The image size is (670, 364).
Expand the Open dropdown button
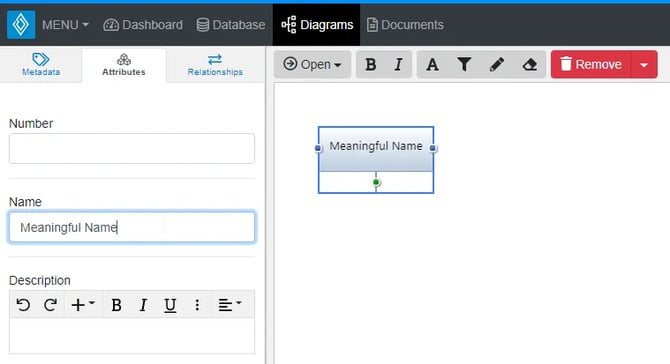coord(312,65)
